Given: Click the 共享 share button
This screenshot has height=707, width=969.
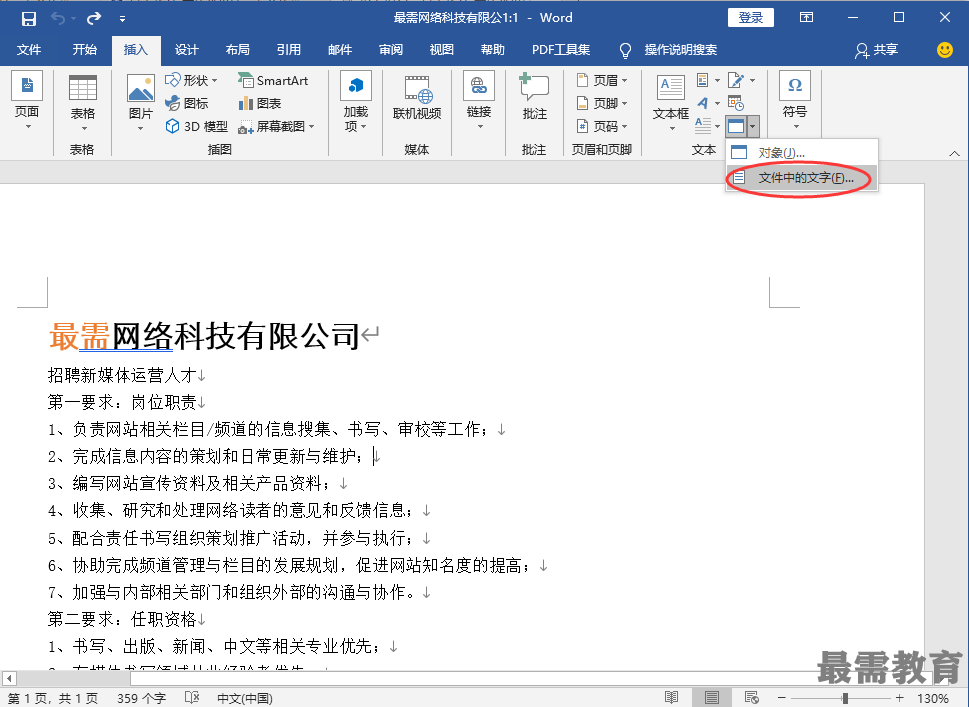Looking at the screenshot, I should click(876, 50).
